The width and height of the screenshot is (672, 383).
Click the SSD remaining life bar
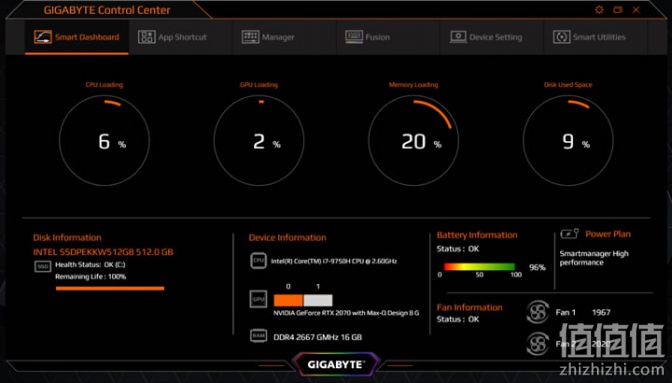(x=110, y=288)
